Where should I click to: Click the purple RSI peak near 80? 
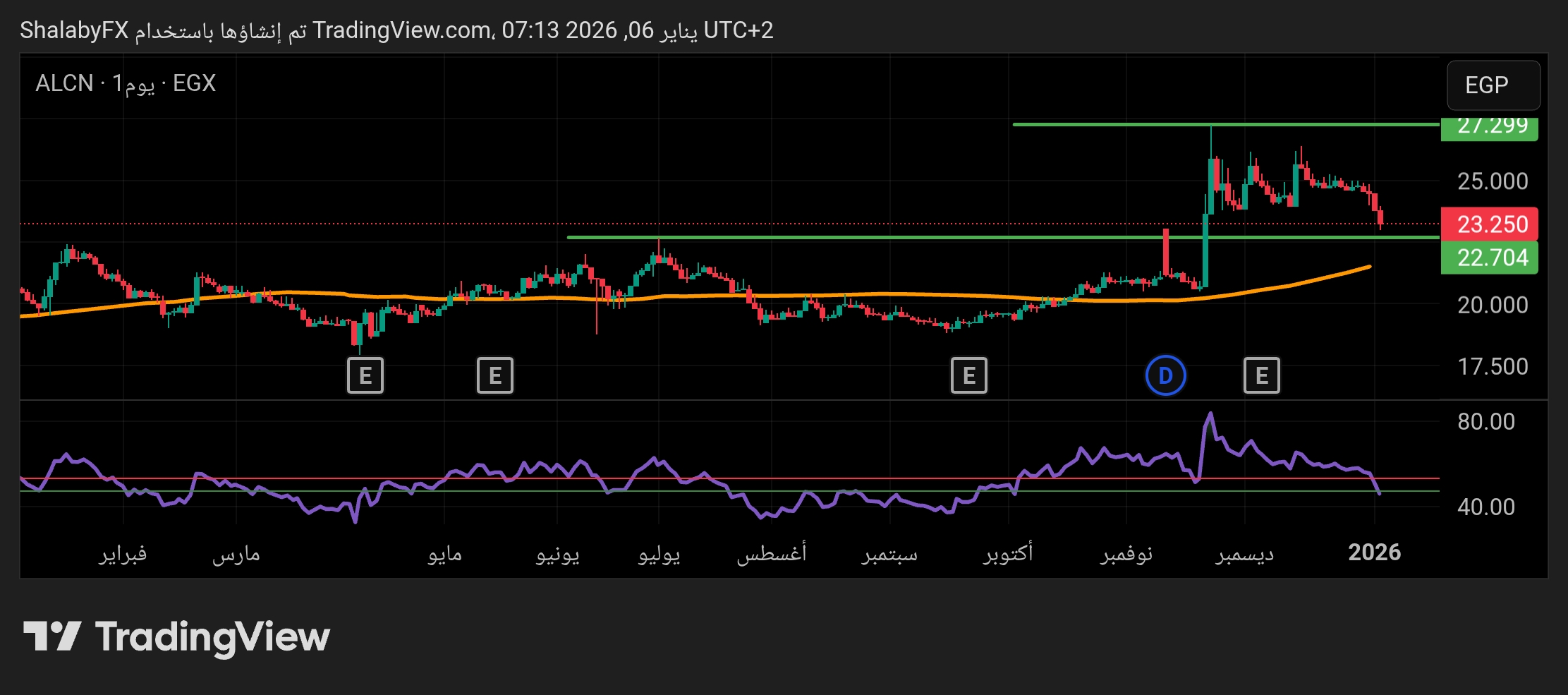click(x=1210, y=415)
